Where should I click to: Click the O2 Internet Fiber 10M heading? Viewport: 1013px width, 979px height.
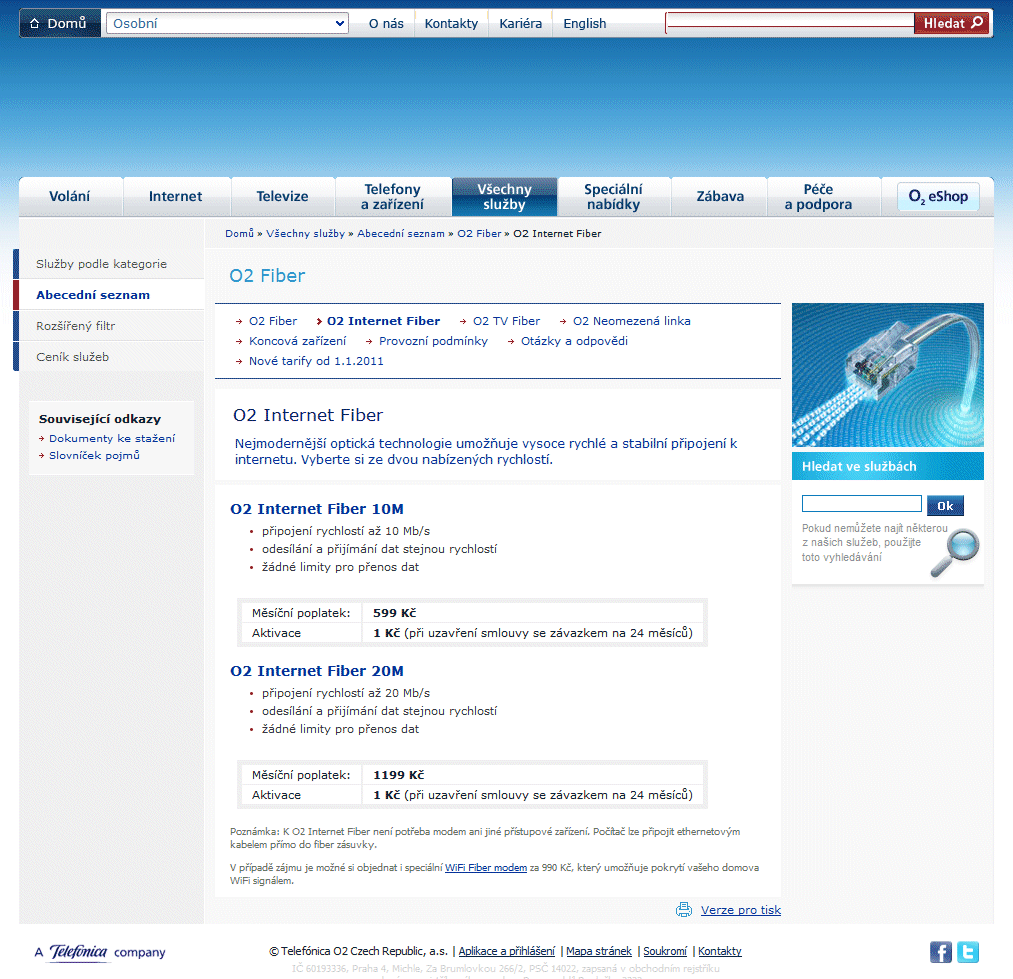(x=317, y=509)
